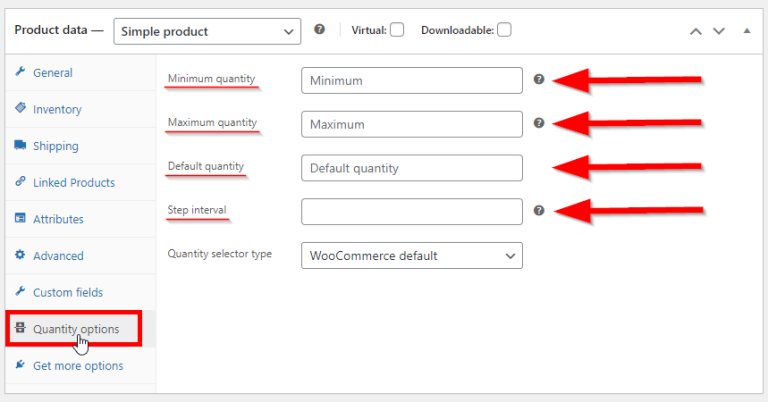Click the Shipping truck icon
768x402 pixels.
(20, 146)
